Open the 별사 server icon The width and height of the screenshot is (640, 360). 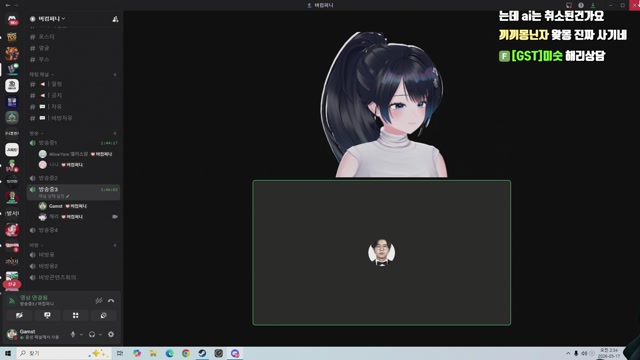(12, 213)
